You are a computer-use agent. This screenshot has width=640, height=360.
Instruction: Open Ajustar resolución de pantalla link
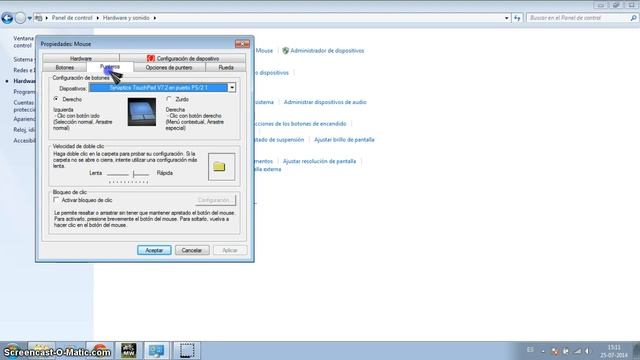click(319, 161)
